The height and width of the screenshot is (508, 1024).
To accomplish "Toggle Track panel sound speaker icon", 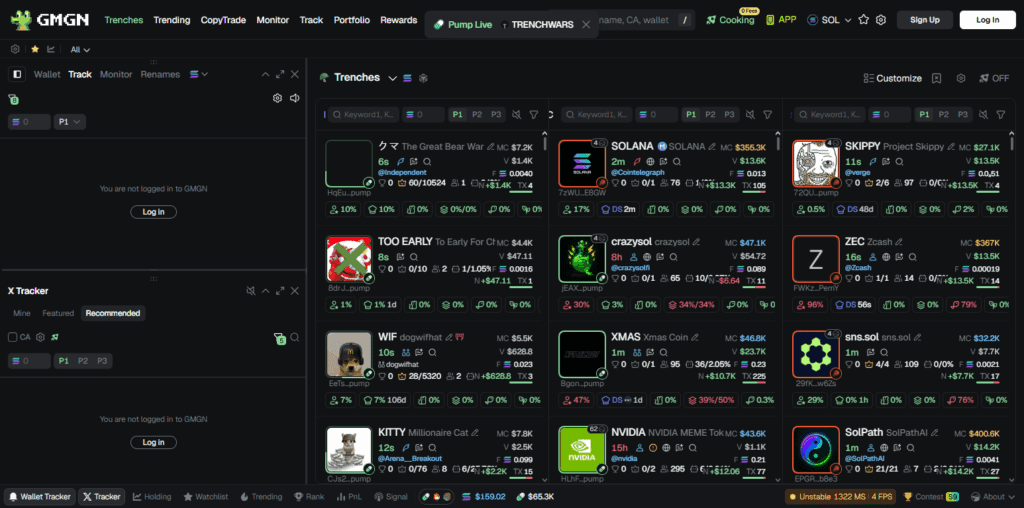I will pos(295,98).
